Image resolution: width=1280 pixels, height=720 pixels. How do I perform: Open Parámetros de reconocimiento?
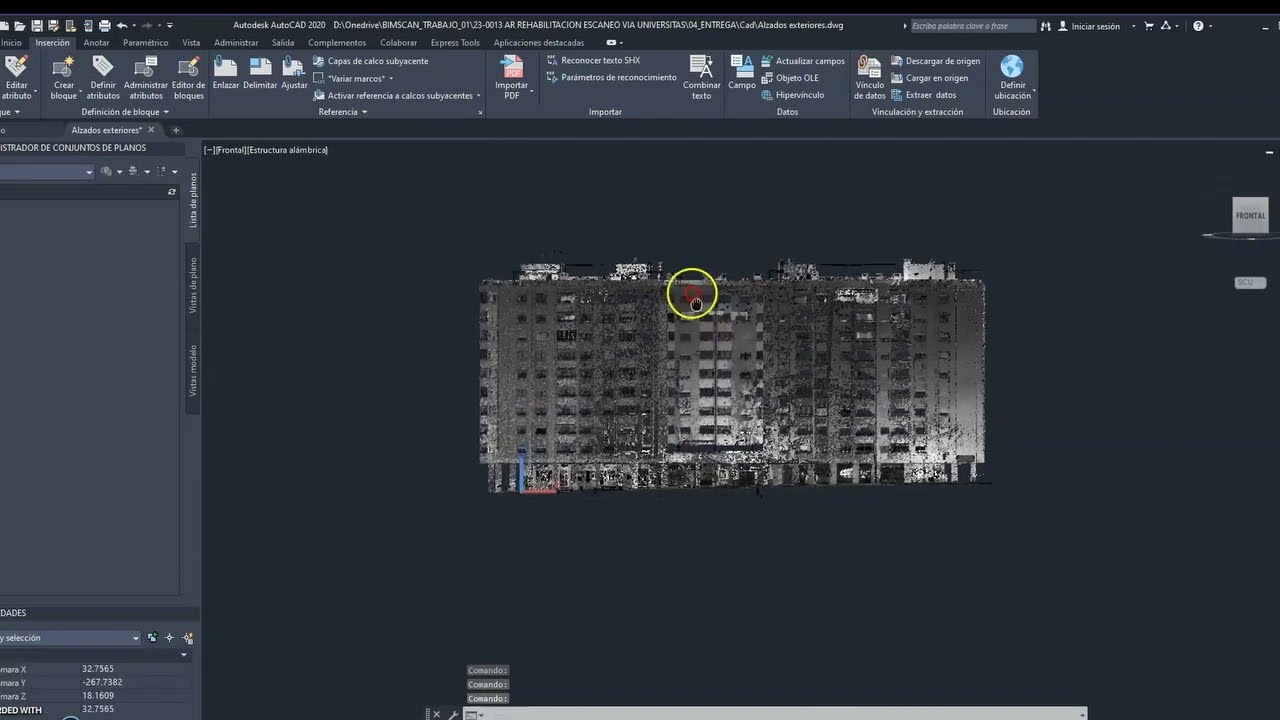(611, 77)
